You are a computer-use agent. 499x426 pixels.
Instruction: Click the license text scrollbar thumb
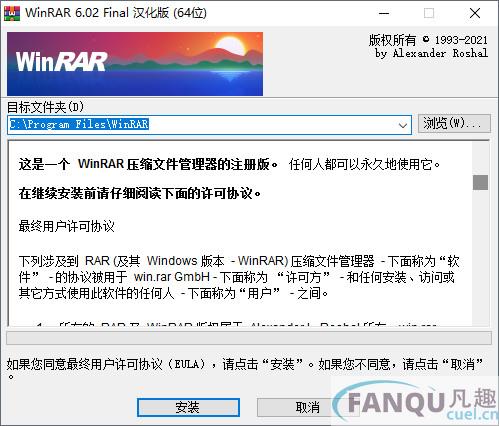(x=480, y=182)
